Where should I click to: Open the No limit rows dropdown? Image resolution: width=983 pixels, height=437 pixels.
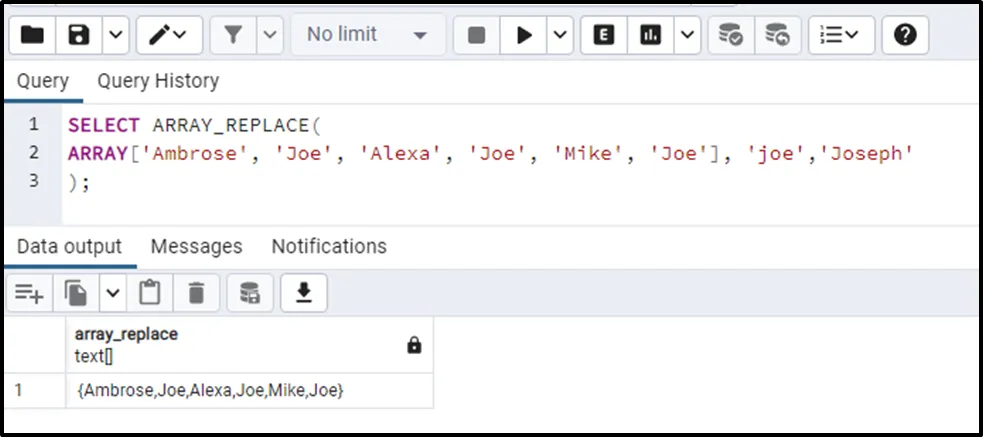click(366, 35)
